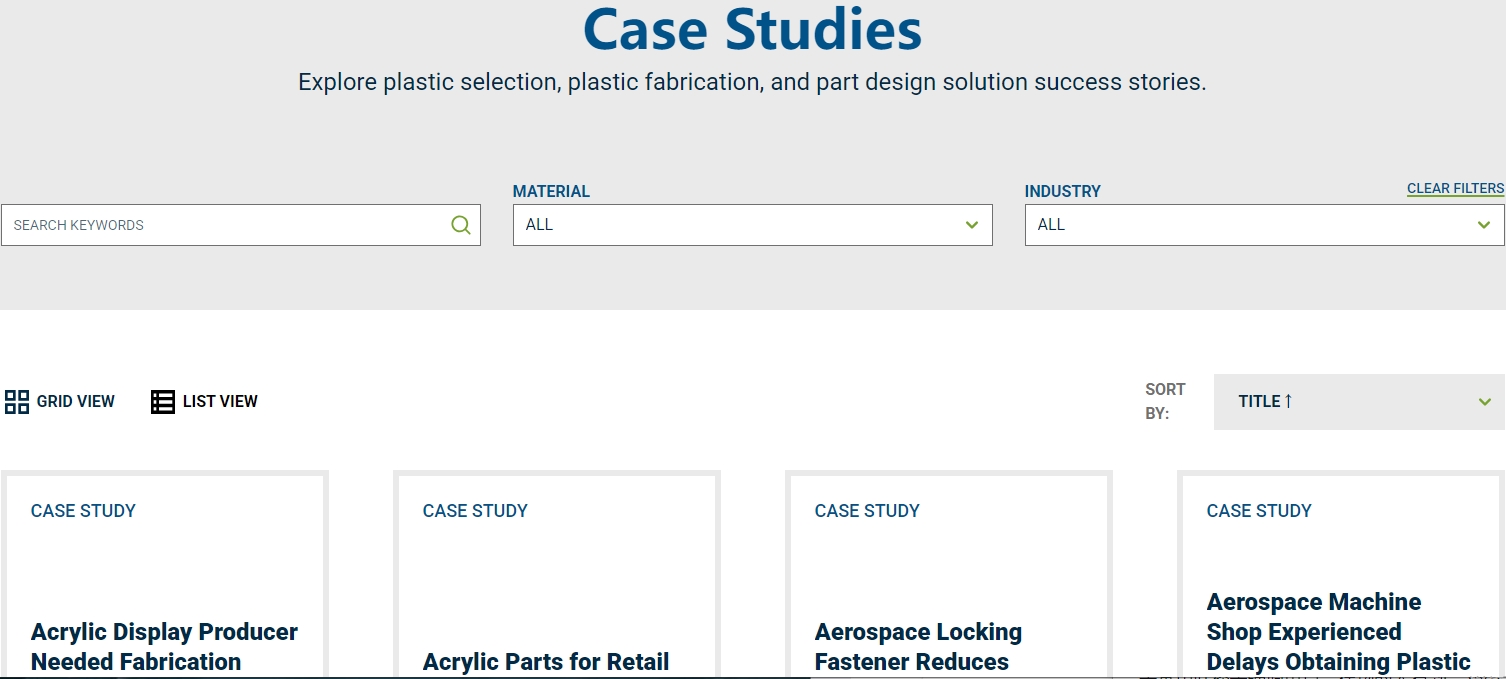Click the Industry dropdown chevron arrow
This screenshot has height=679, width=1506.
1484,225
